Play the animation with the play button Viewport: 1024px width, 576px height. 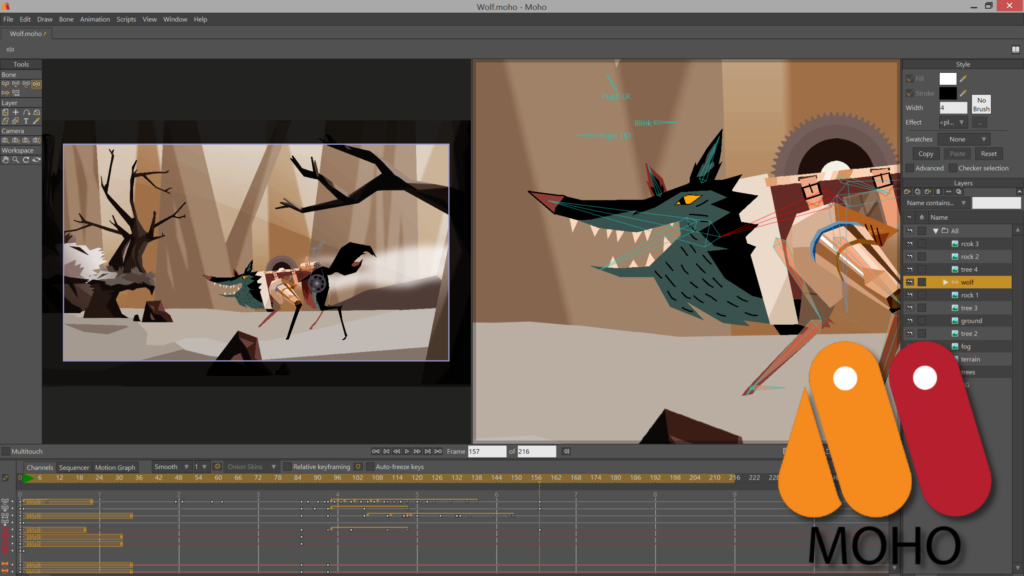407,451
